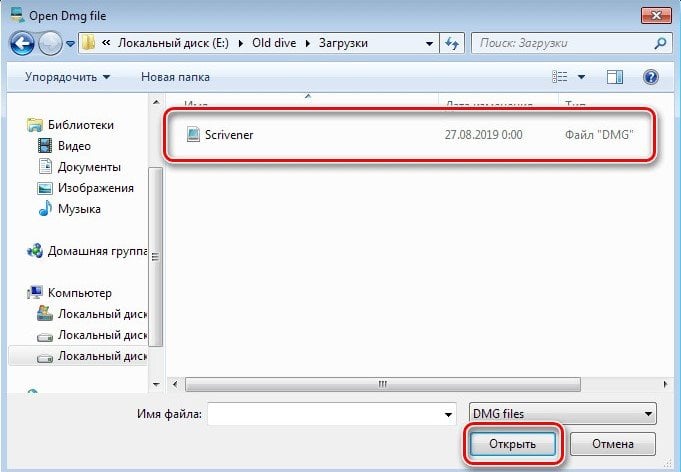The image size is (681, 472).
Task: Click the Новая папка button
Action: (x=175, y=77)
